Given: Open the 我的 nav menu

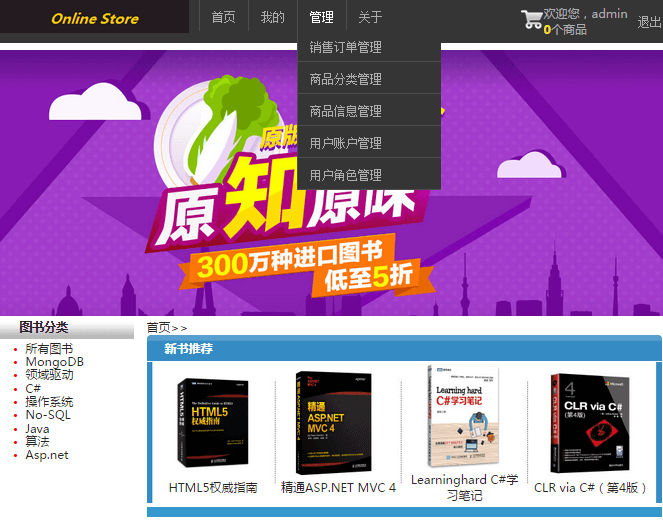Looking at the screenshot, I should pos(273,17).
